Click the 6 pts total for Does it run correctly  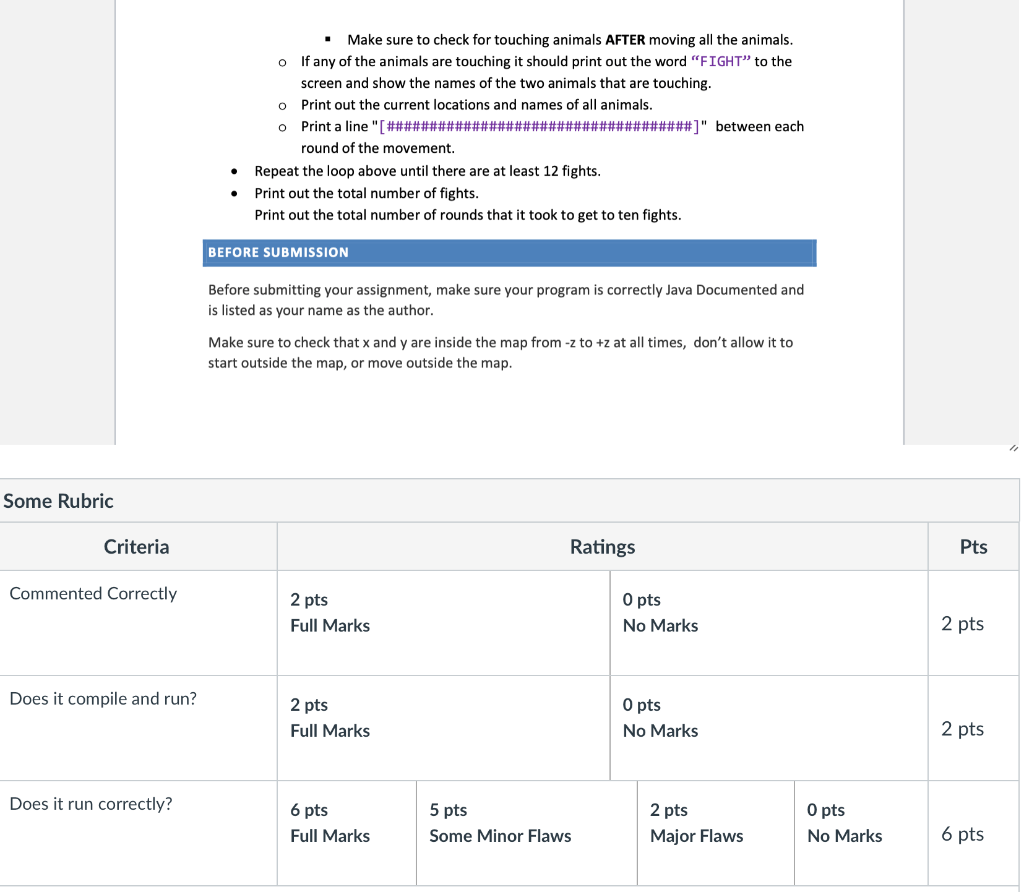click(962, 833)
